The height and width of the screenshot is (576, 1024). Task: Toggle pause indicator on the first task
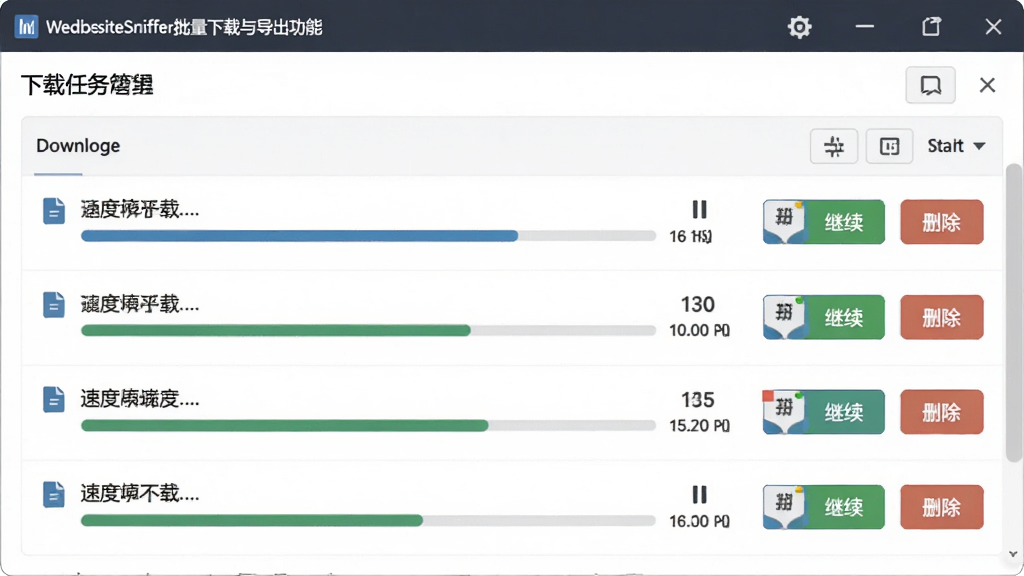tap(699, 209)
